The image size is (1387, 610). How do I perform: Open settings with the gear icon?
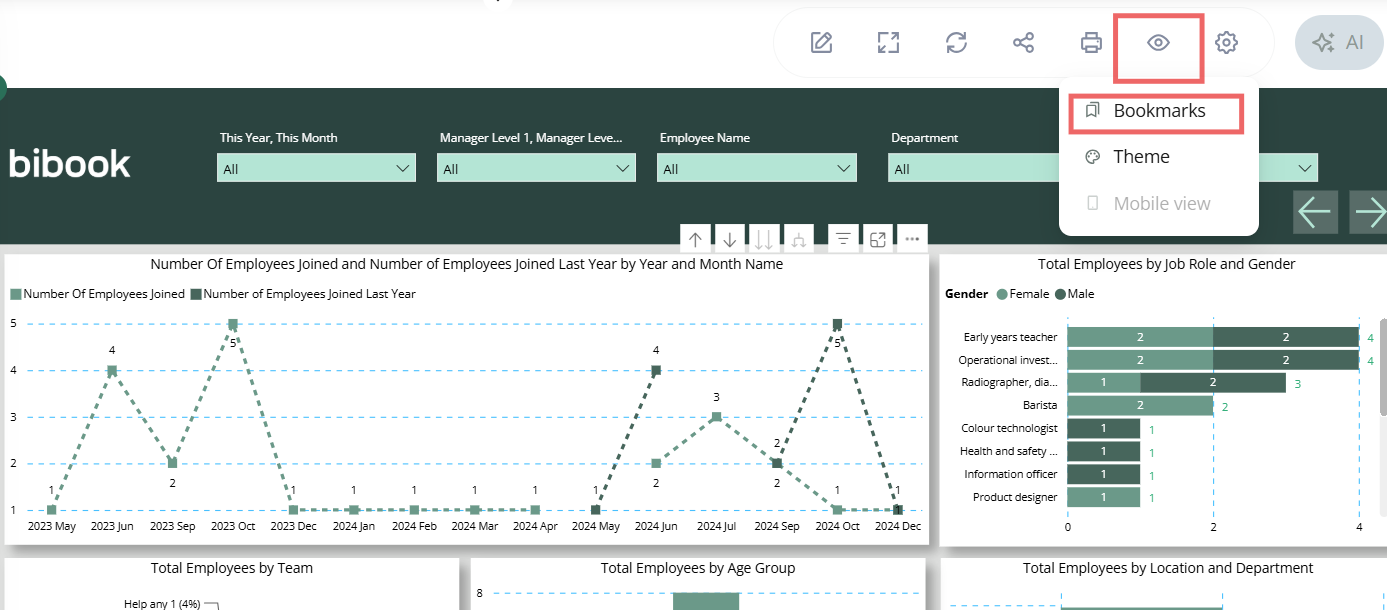click(x=1226, y=43)
